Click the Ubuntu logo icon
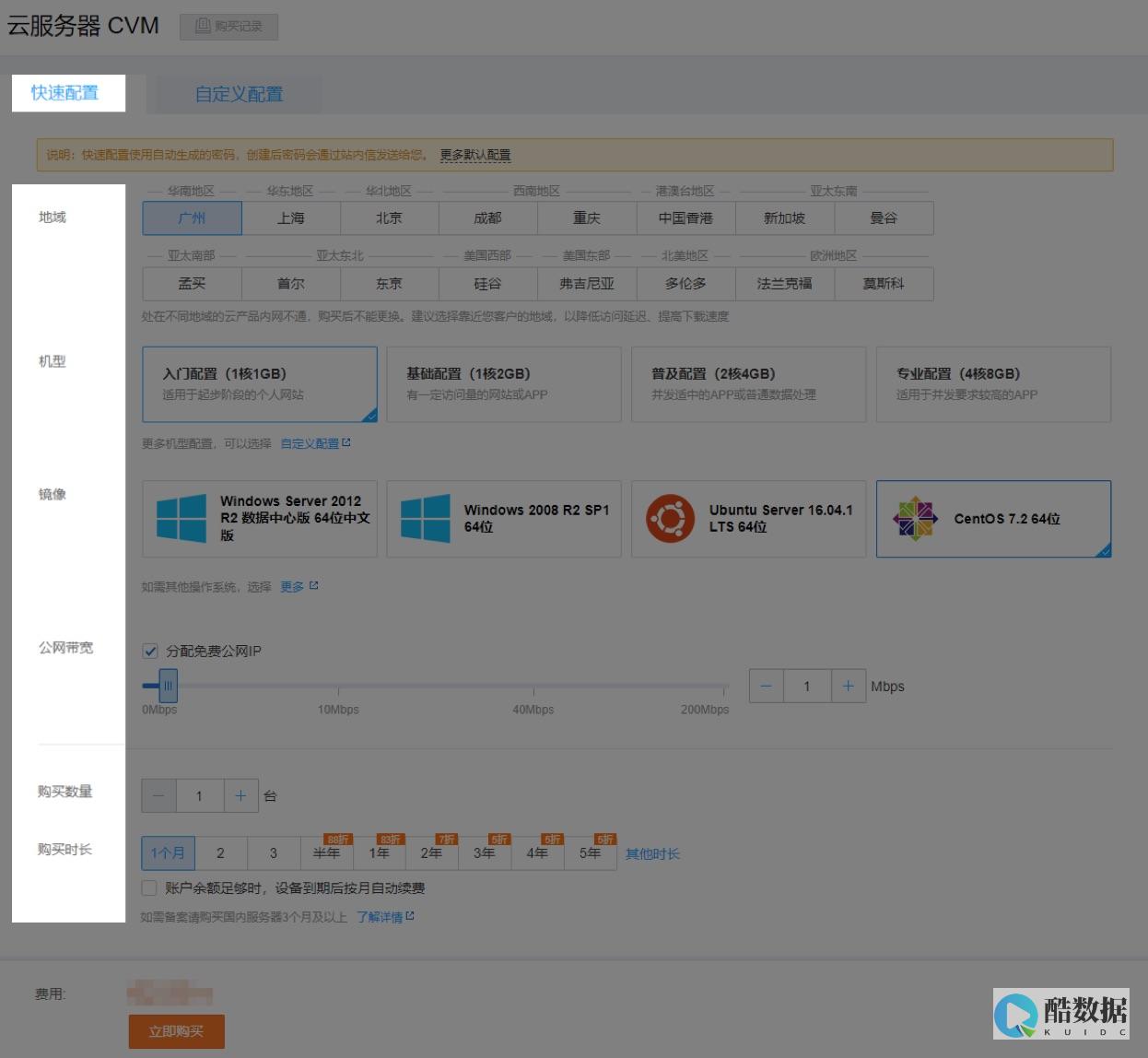The height and width of the screenshot is (1058, 1148). click(x=670, y=518)
